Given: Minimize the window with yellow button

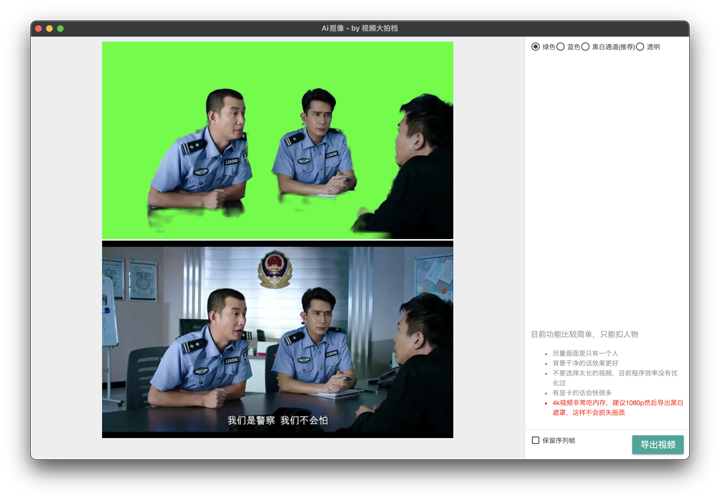Looking at the screenshot, I should click(50, 28).
